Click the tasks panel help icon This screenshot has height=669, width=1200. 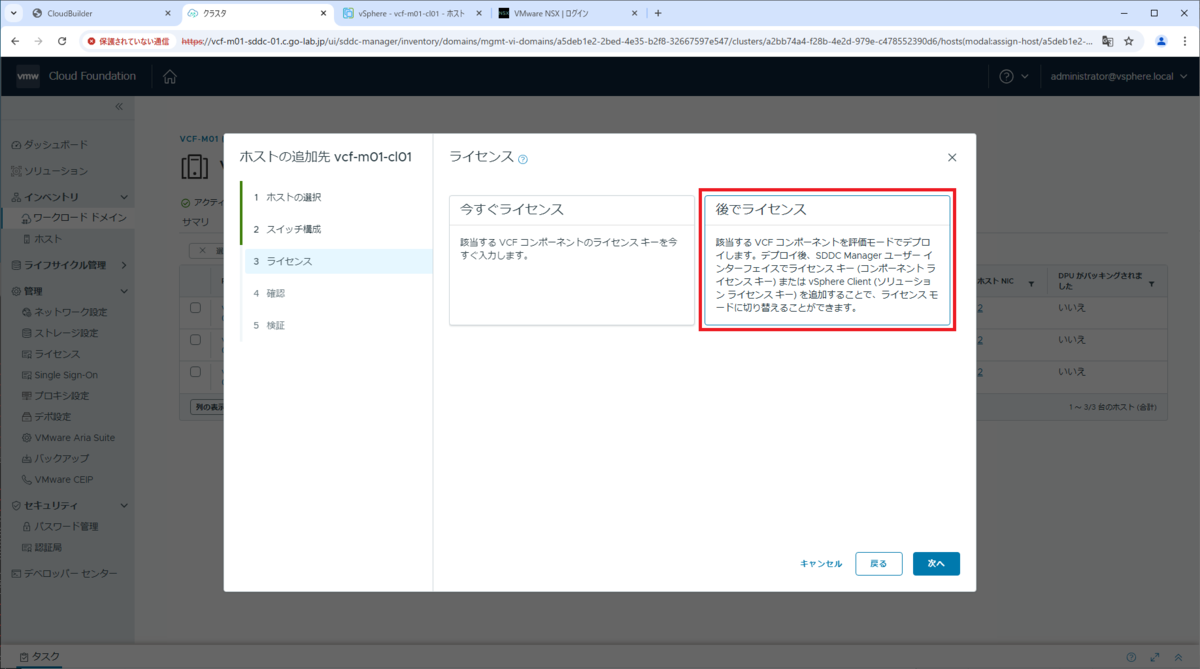pyautogui.click(x=1131, y=657)
